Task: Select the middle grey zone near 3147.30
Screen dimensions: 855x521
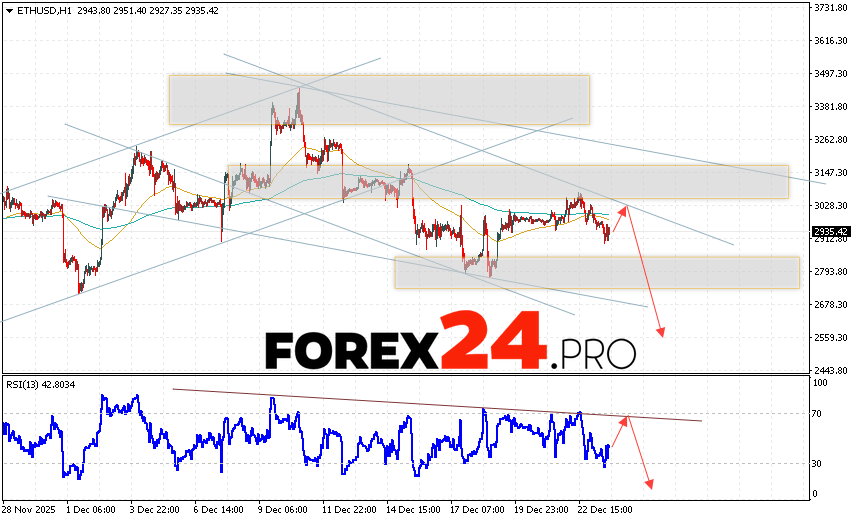Action: [507, 181]
